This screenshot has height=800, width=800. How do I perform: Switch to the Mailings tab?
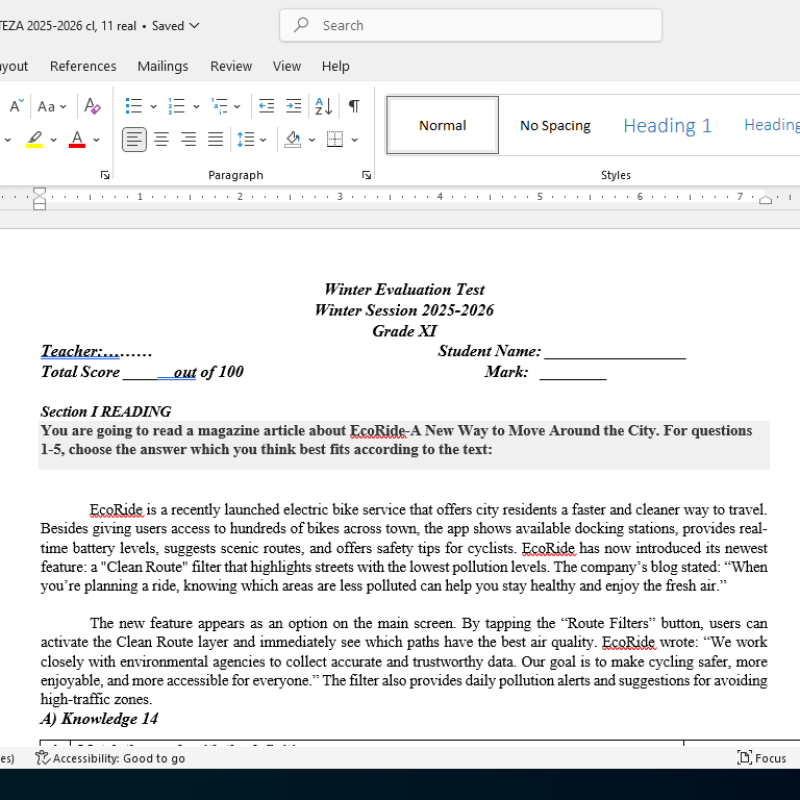point(162,66)
